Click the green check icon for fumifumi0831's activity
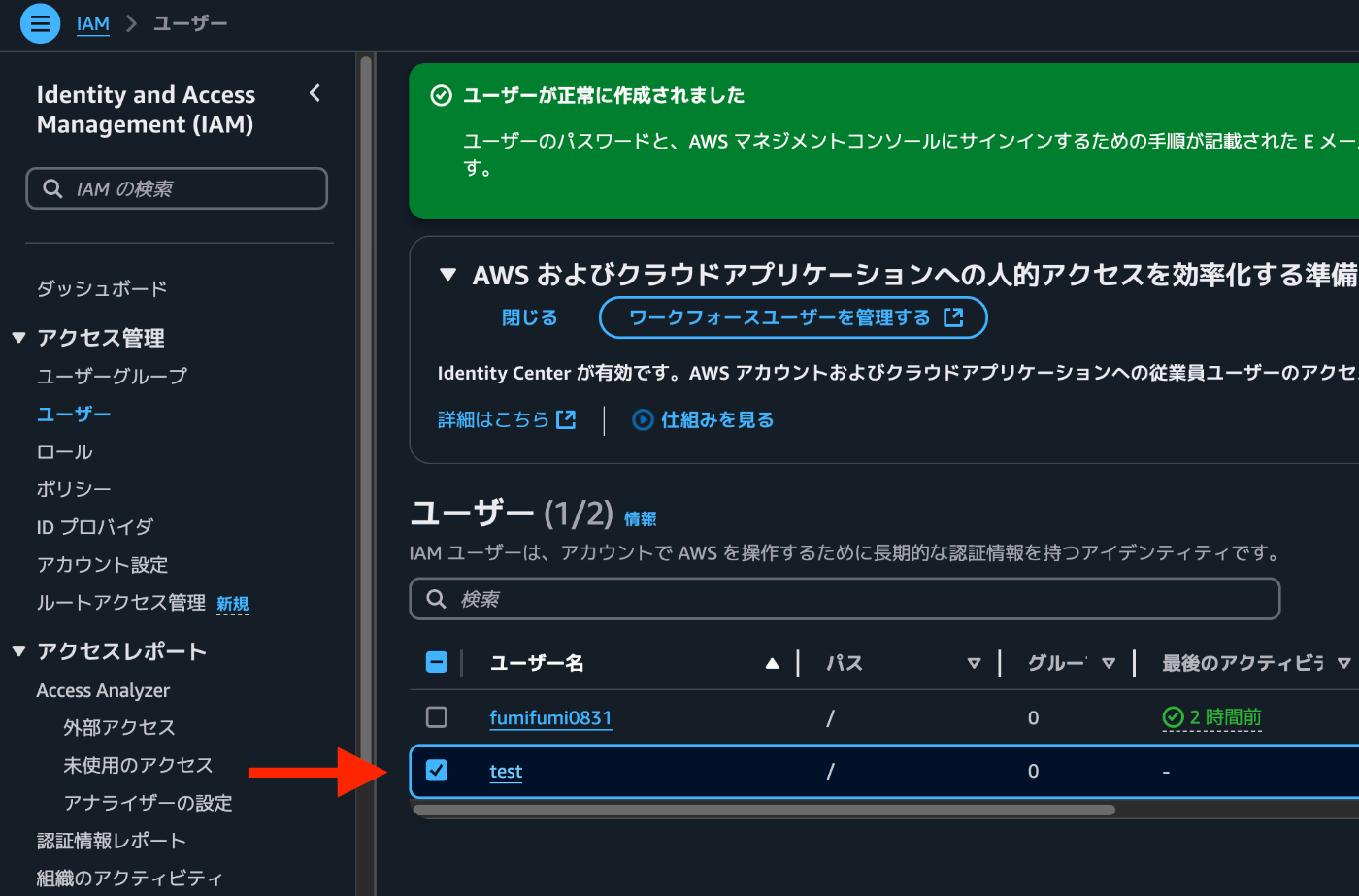The width and height of the screenshot is (1359, 896). (1173, 717)
